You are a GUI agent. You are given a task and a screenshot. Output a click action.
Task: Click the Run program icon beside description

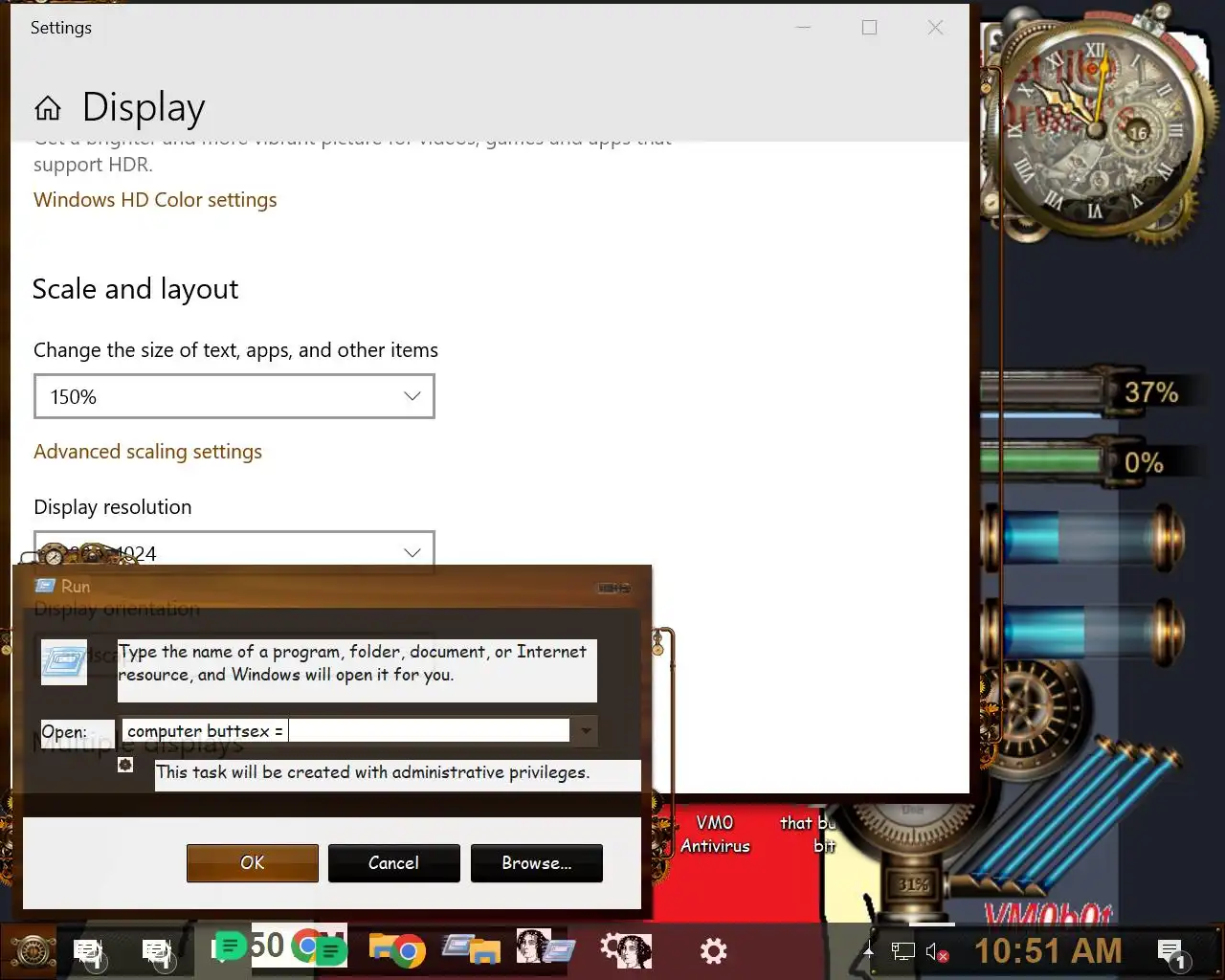click(64, 662)
